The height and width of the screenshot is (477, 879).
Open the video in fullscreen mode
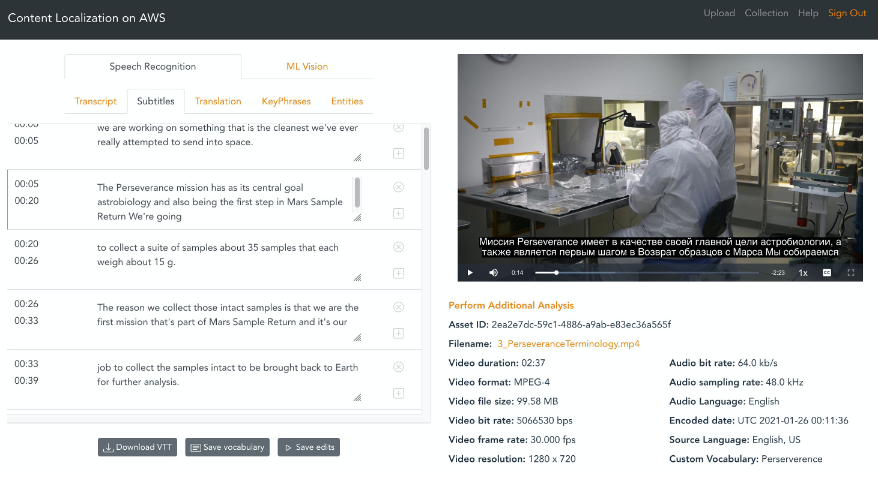coord(851,272)
